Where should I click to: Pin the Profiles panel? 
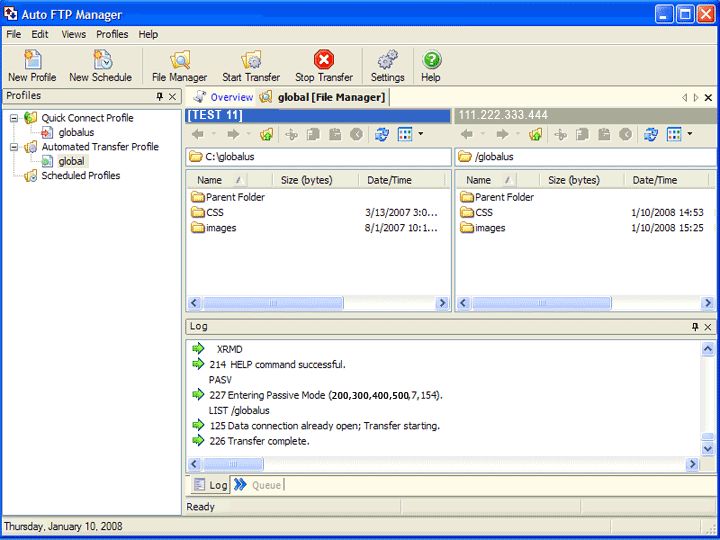(x=160, y=96)
